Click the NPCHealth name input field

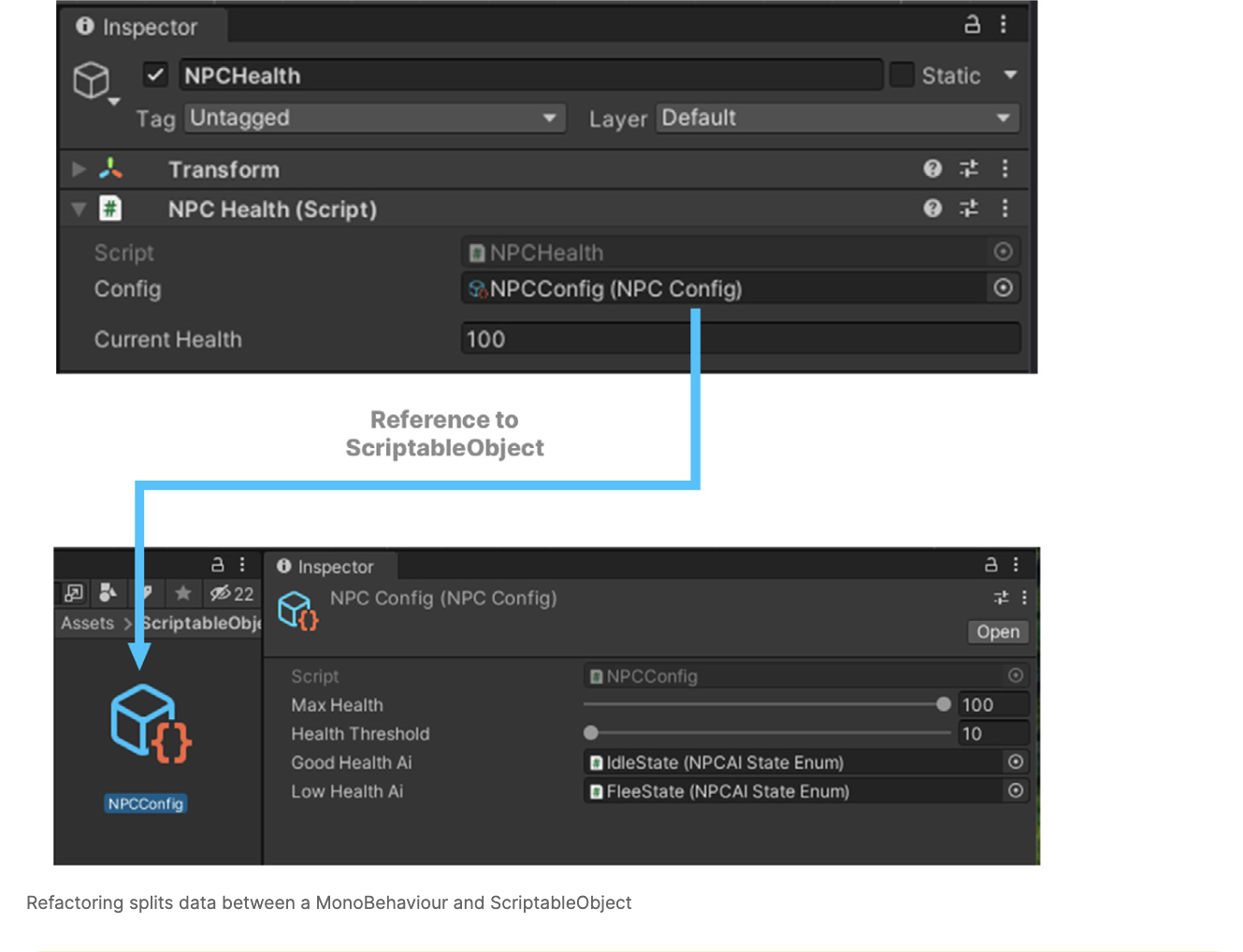point(531,75)
